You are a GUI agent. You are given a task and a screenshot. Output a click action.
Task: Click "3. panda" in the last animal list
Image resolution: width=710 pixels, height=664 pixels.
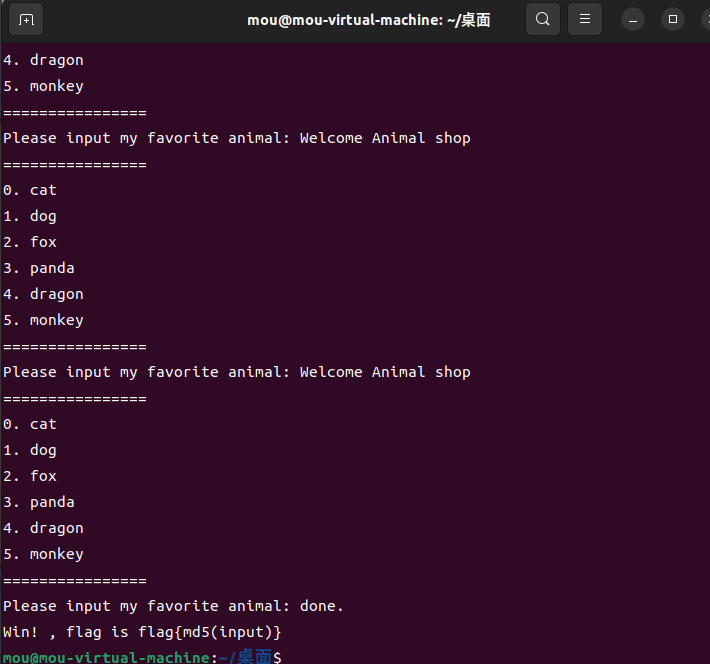39,502
